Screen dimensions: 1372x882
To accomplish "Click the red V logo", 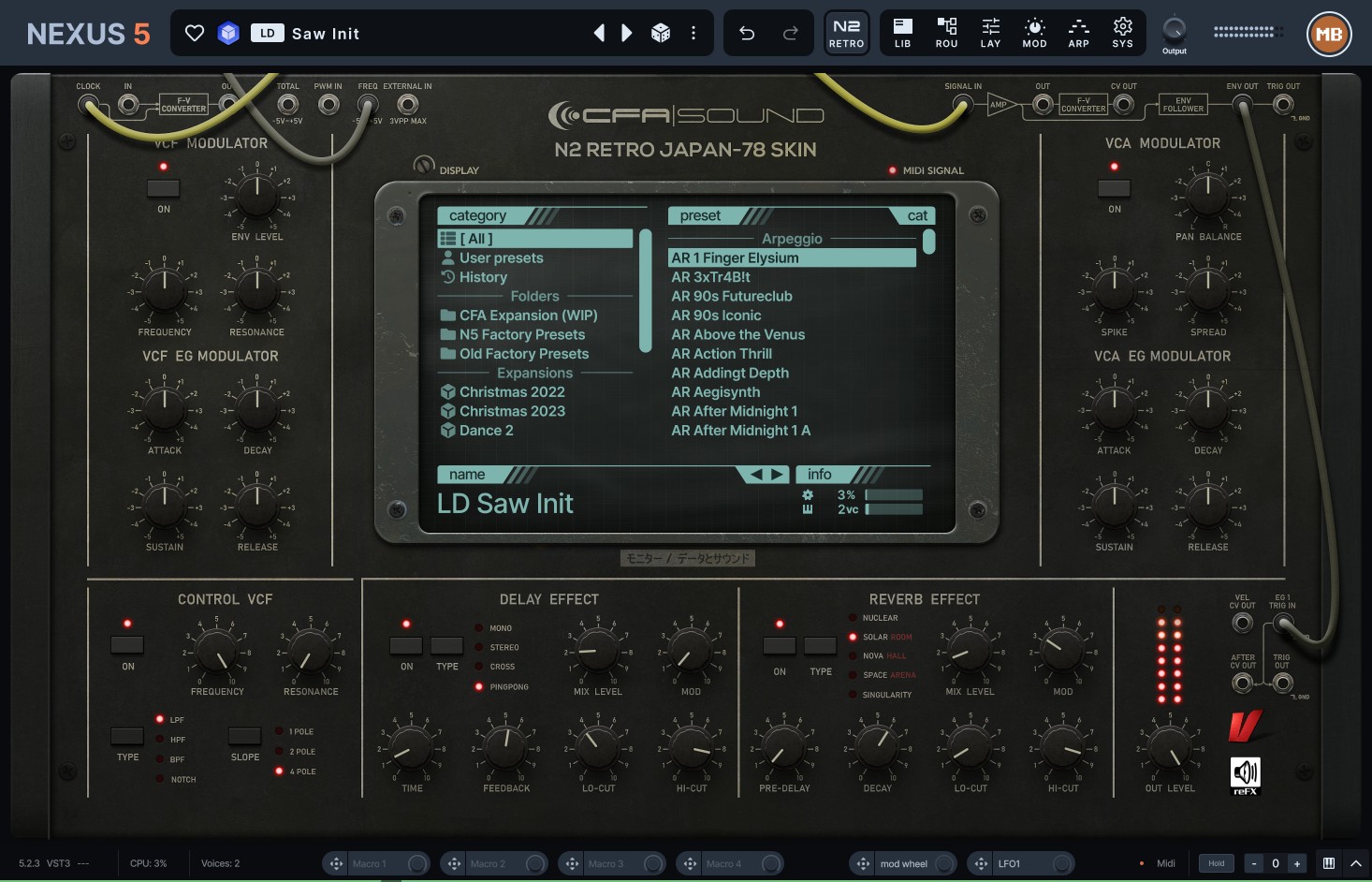I will (x=1246, y=726).
